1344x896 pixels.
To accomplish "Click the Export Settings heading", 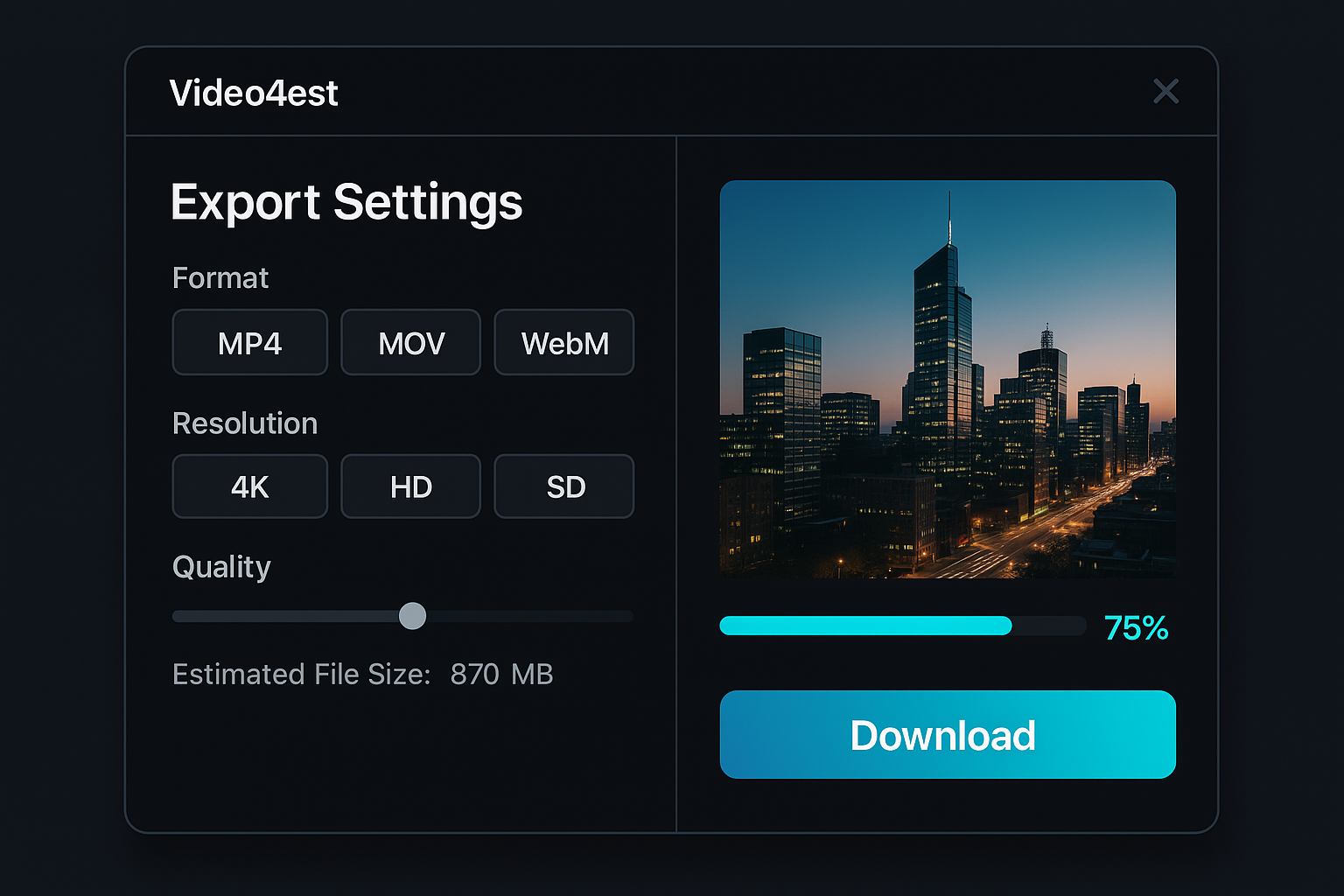I will [x=346, y=202].
